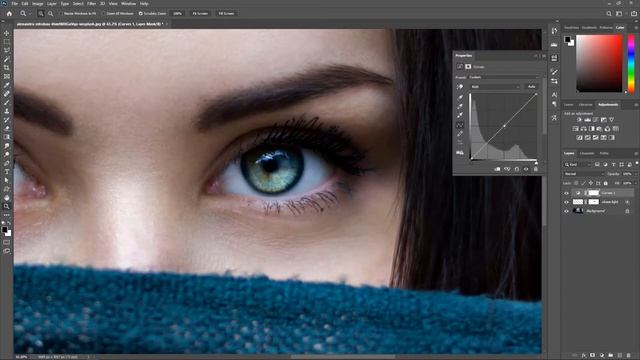
Task: Click the 100% zoom button
Action: (177, 13)
